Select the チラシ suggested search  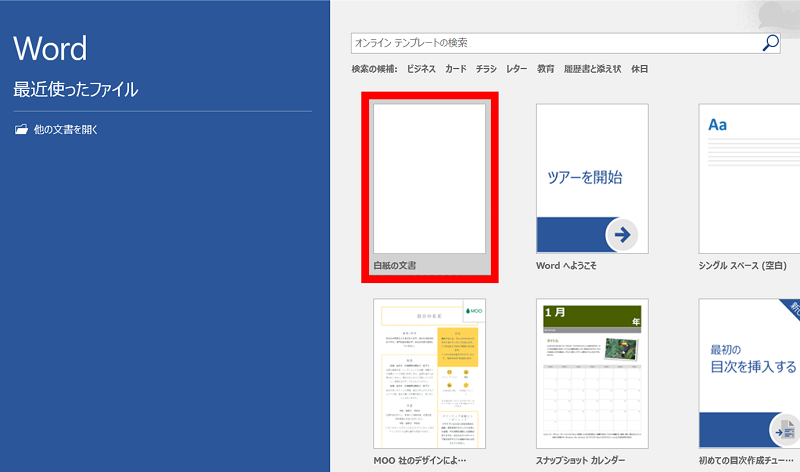[486, 69]
